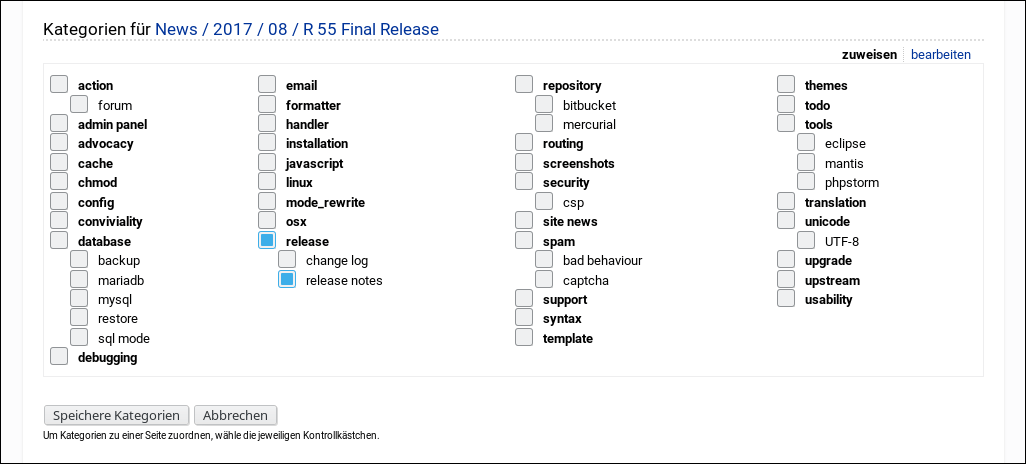Switch to the bearbeiten tab
Viewport: 1026px width, 464px height.
940,55
